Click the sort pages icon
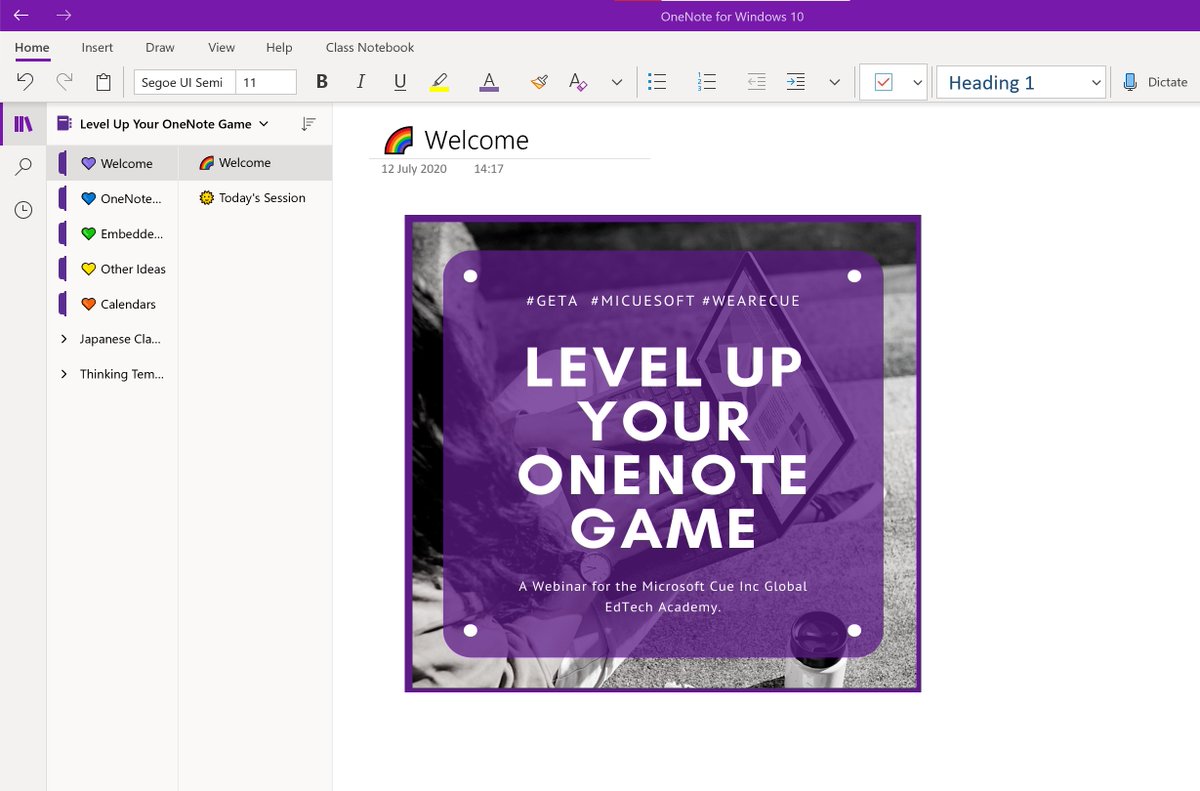Screen dimensions: 1200x791 pyautogui.click(x=309, y=124)
